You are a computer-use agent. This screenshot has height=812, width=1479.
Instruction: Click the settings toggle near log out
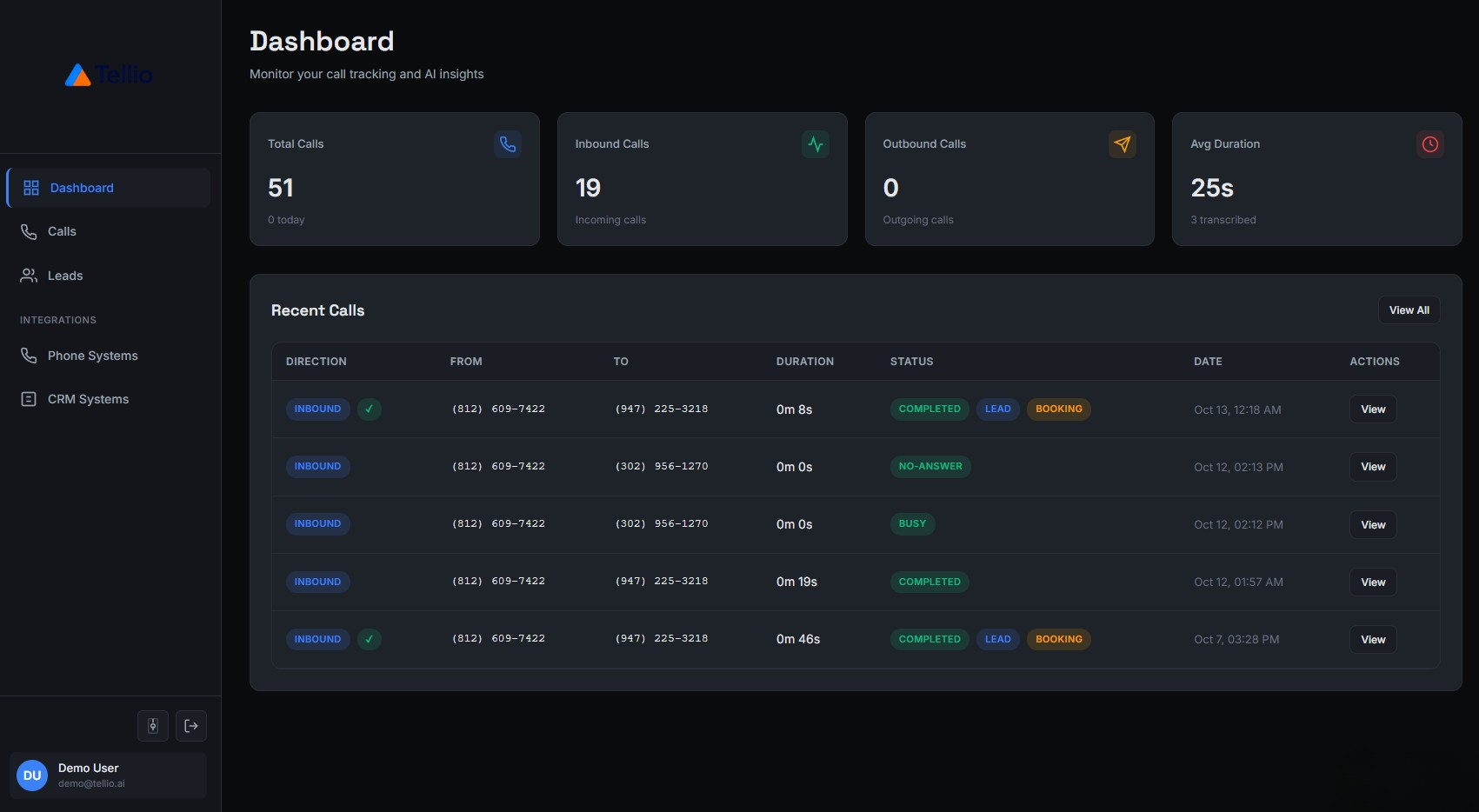[152, 725]
